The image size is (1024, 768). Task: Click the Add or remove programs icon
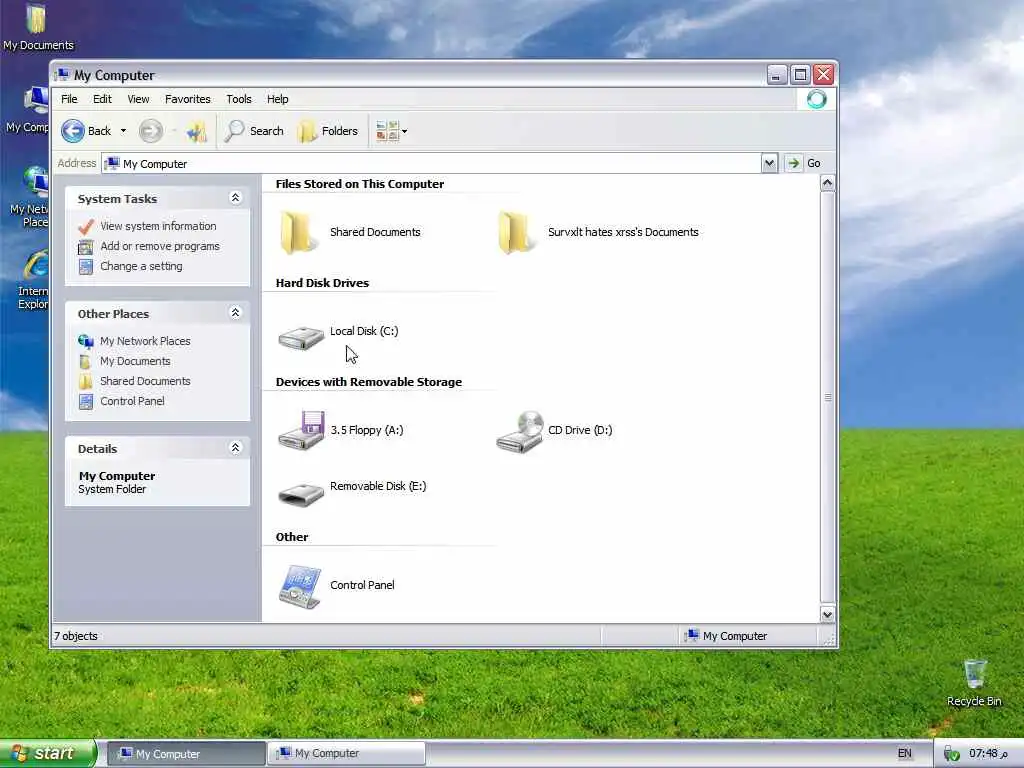pyautogui.click(x=86, y=247)
